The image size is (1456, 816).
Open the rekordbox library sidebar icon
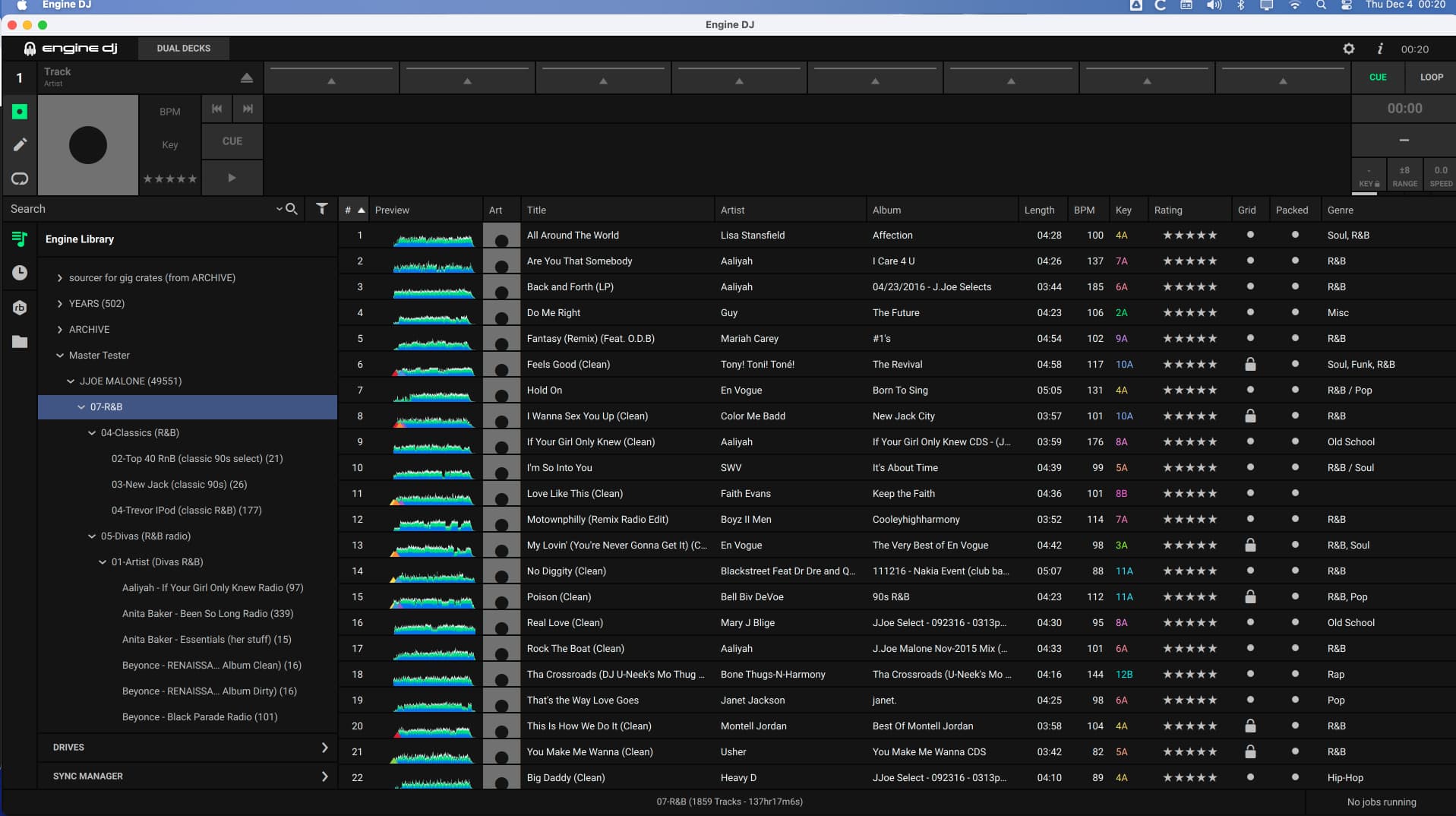[x=20, y=308]
